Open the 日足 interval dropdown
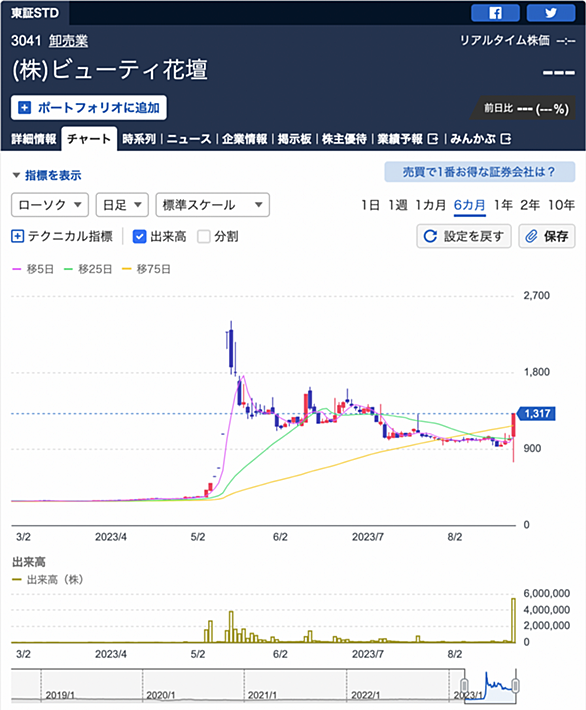 tap(122, 205)
